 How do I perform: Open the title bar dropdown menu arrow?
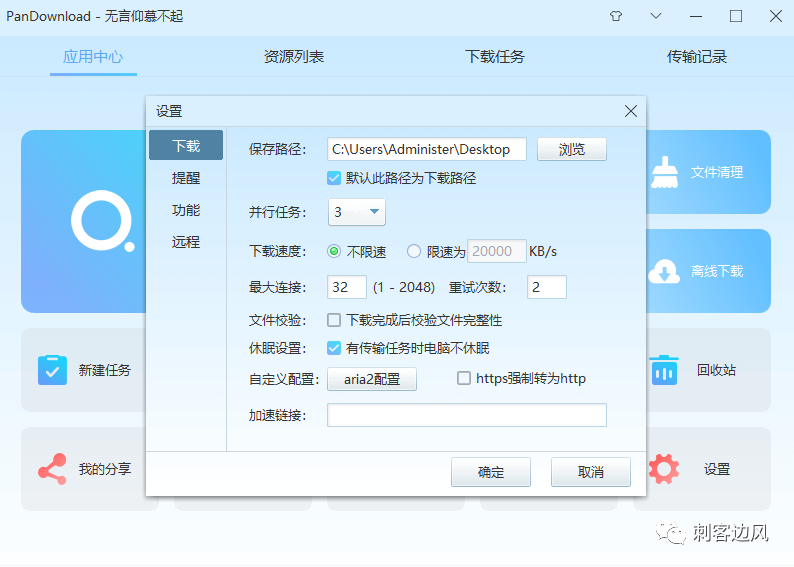click(x=656, y=16)
